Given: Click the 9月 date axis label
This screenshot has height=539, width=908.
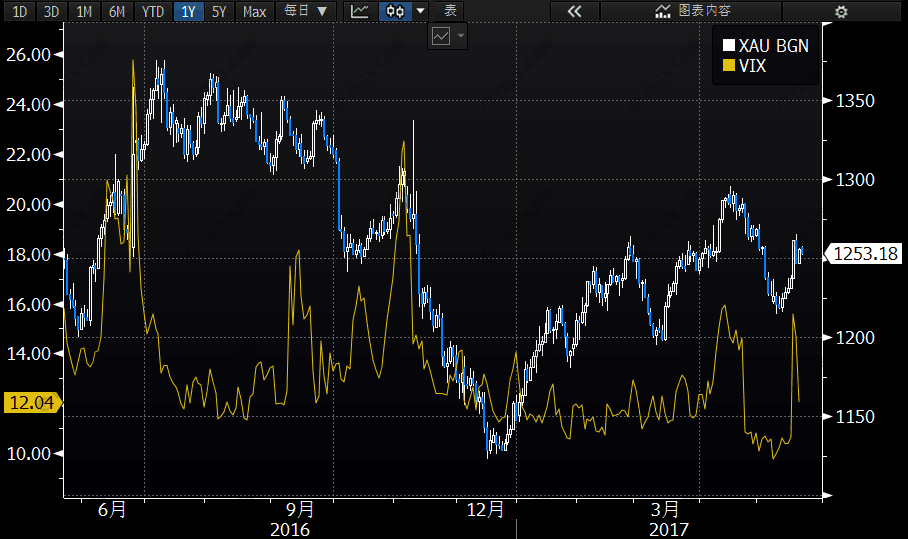Looking at the screenshot, I should pyautogui.click(x=300, y=509).
